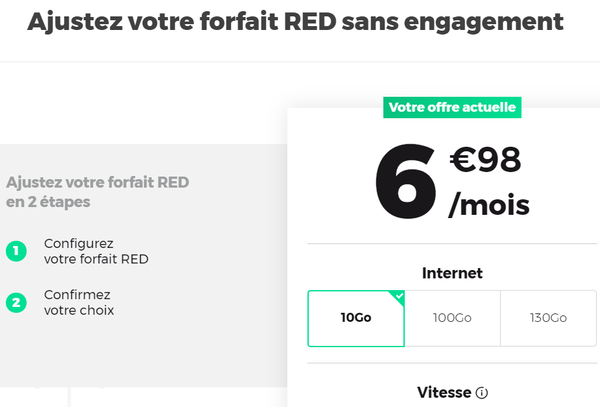The image size is (600, 407).
Task: Click "Confirmez votre choix" step text
Action: [x=78, y=303]
